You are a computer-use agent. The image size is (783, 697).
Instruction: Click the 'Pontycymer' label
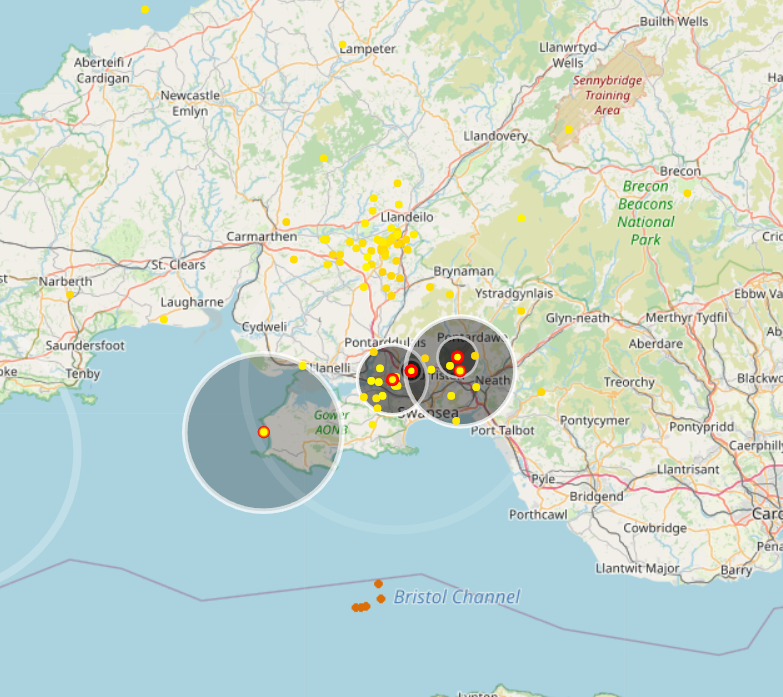click(x=594, y=420)
